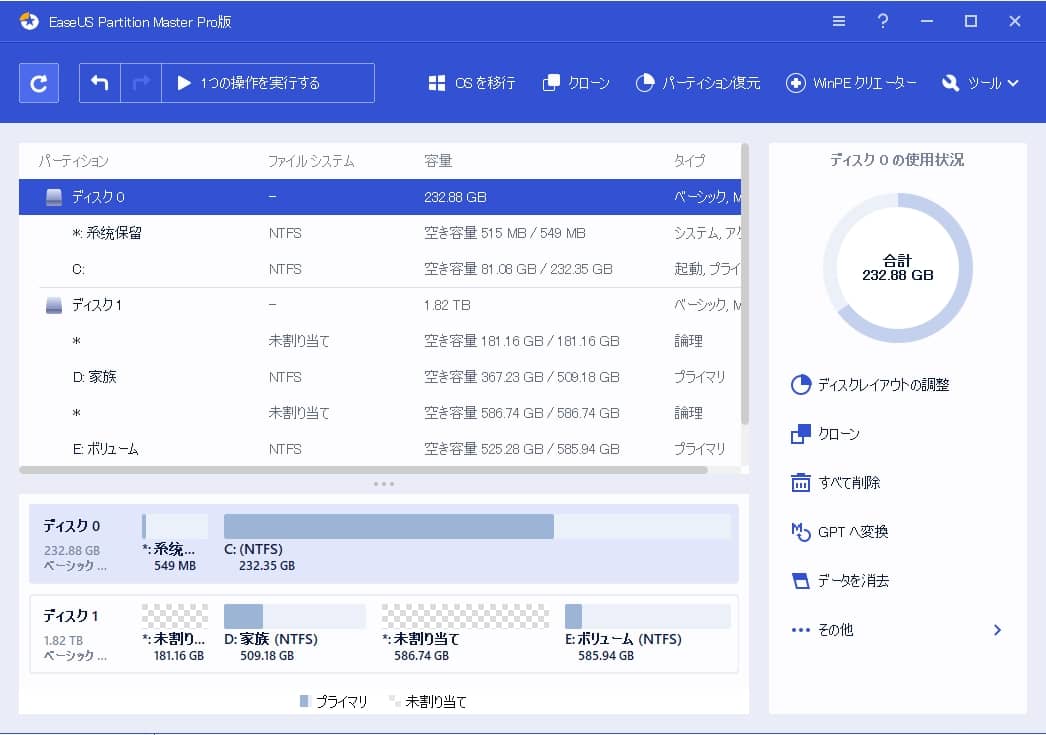Image resolution: width=1046 pixels, height=735 pixels.
Task: Click the wrench icon of ツール
Action: 951,83
